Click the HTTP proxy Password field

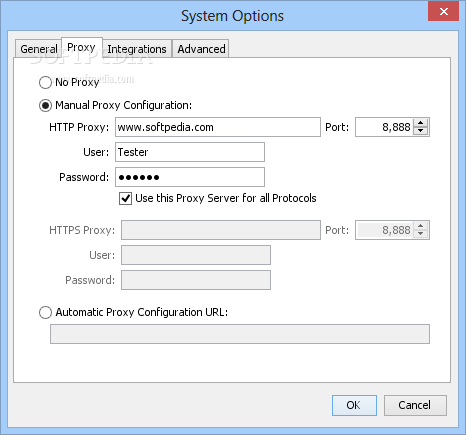click(x=190, y=177)
